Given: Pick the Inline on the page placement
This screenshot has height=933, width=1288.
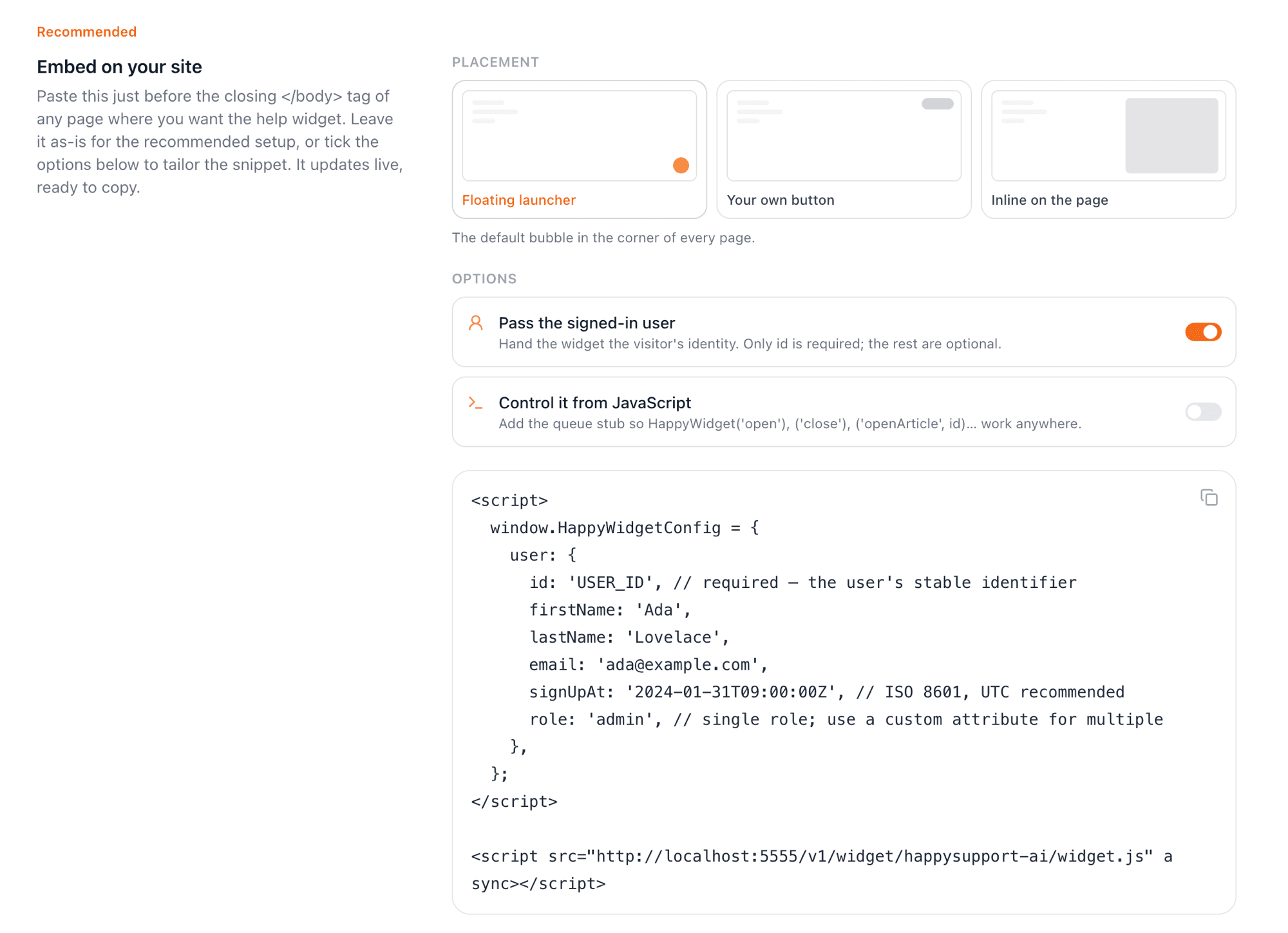Looking at the screenshot, I should [x=1108, y=149].
